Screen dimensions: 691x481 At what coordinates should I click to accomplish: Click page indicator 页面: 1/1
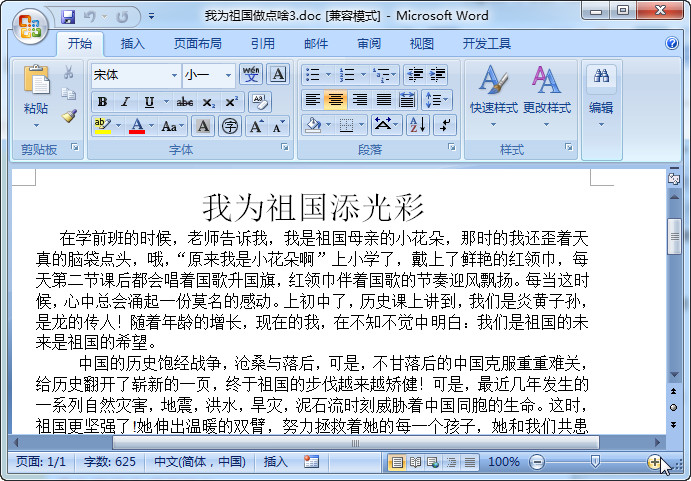(41, 462)
